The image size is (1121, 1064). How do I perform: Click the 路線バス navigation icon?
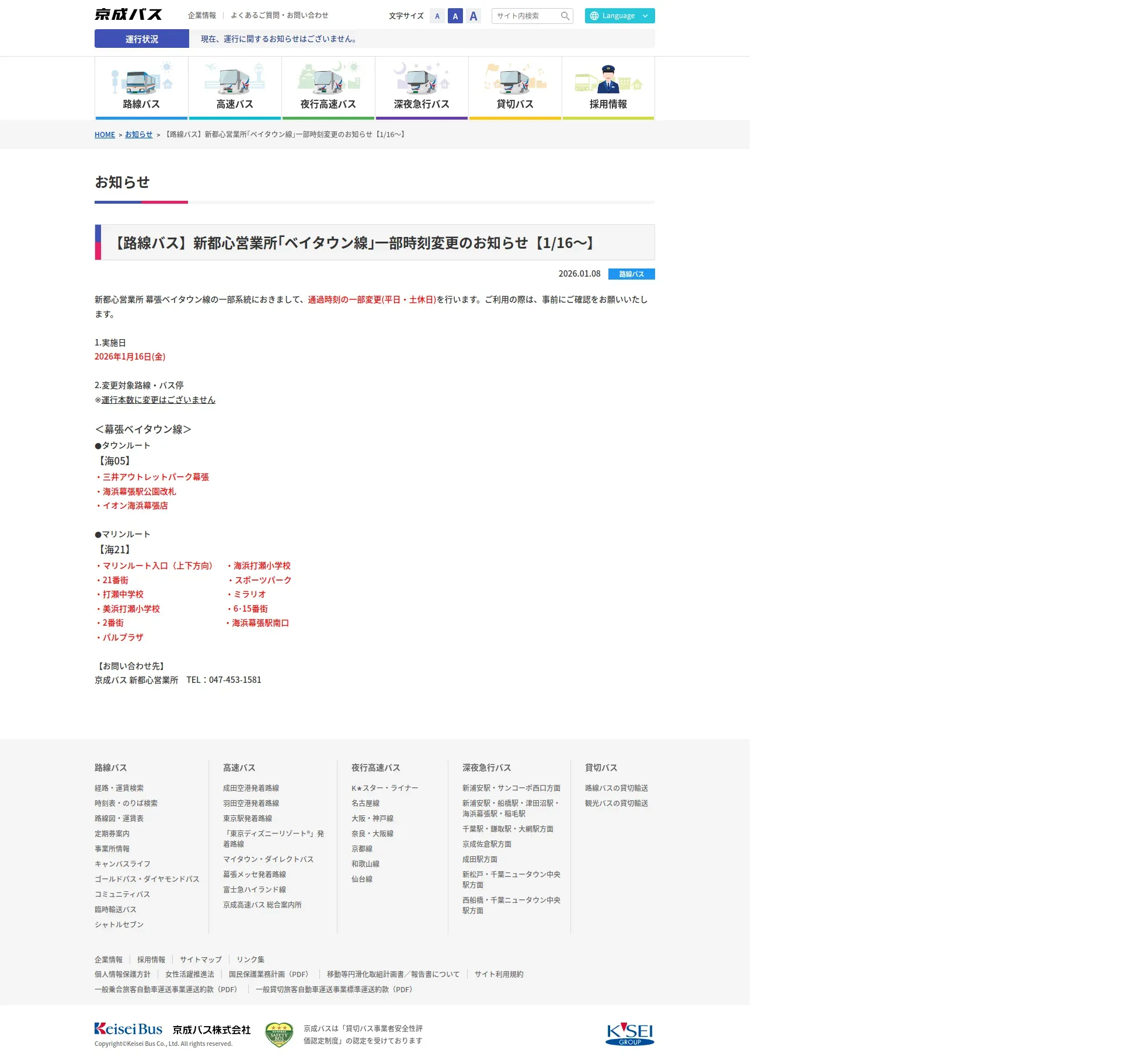141,81
